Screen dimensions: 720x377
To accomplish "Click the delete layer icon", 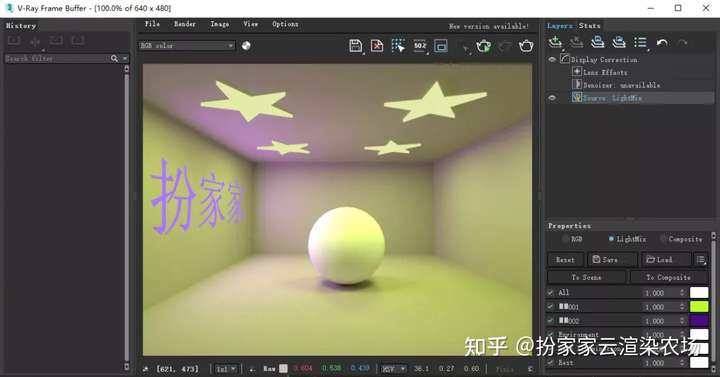I will 576,42.
